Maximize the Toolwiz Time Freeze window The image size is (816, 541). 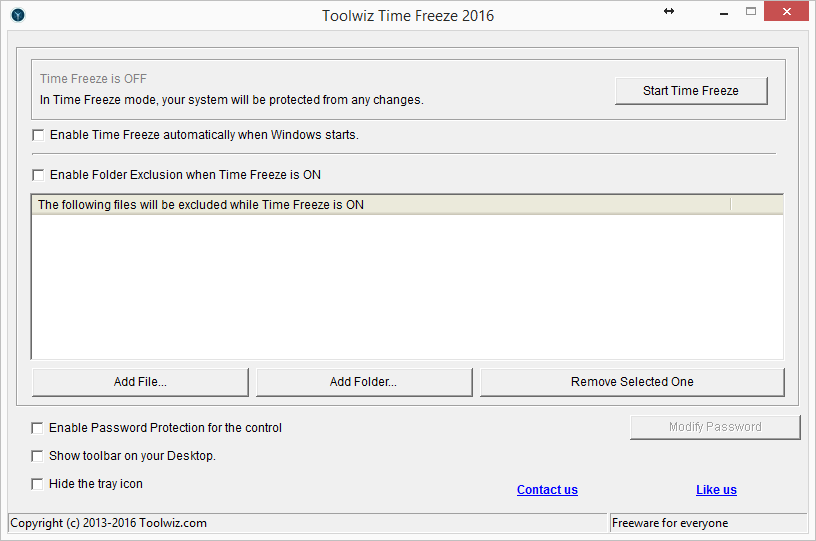[x=751, y=11]
